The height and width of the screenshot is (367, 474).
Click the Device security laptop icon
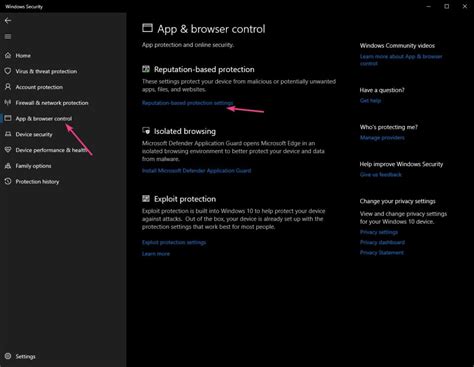[x=8, y=134]
